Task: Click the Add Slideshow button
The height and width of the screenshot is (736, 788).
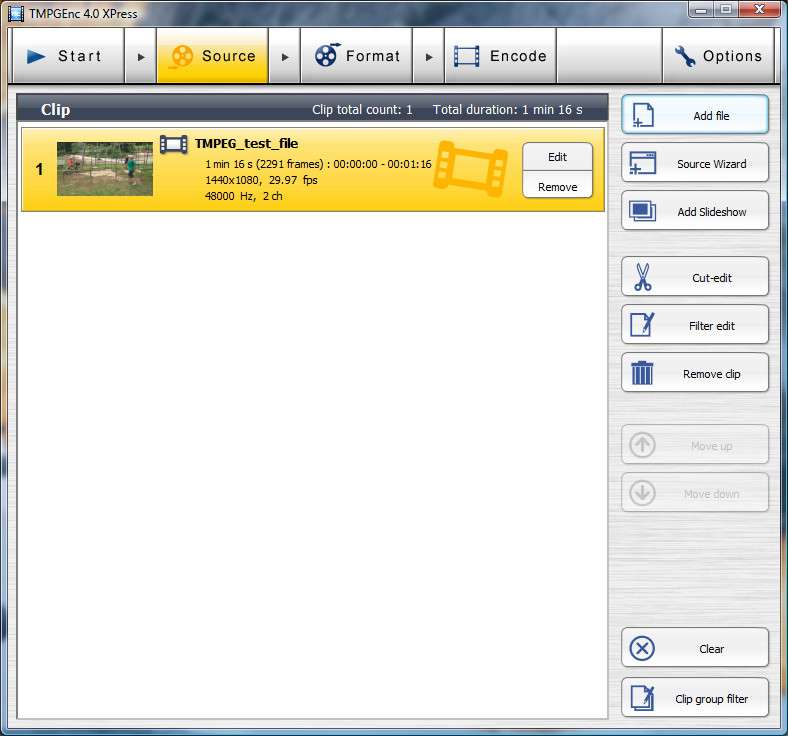Action: (695, 211)
